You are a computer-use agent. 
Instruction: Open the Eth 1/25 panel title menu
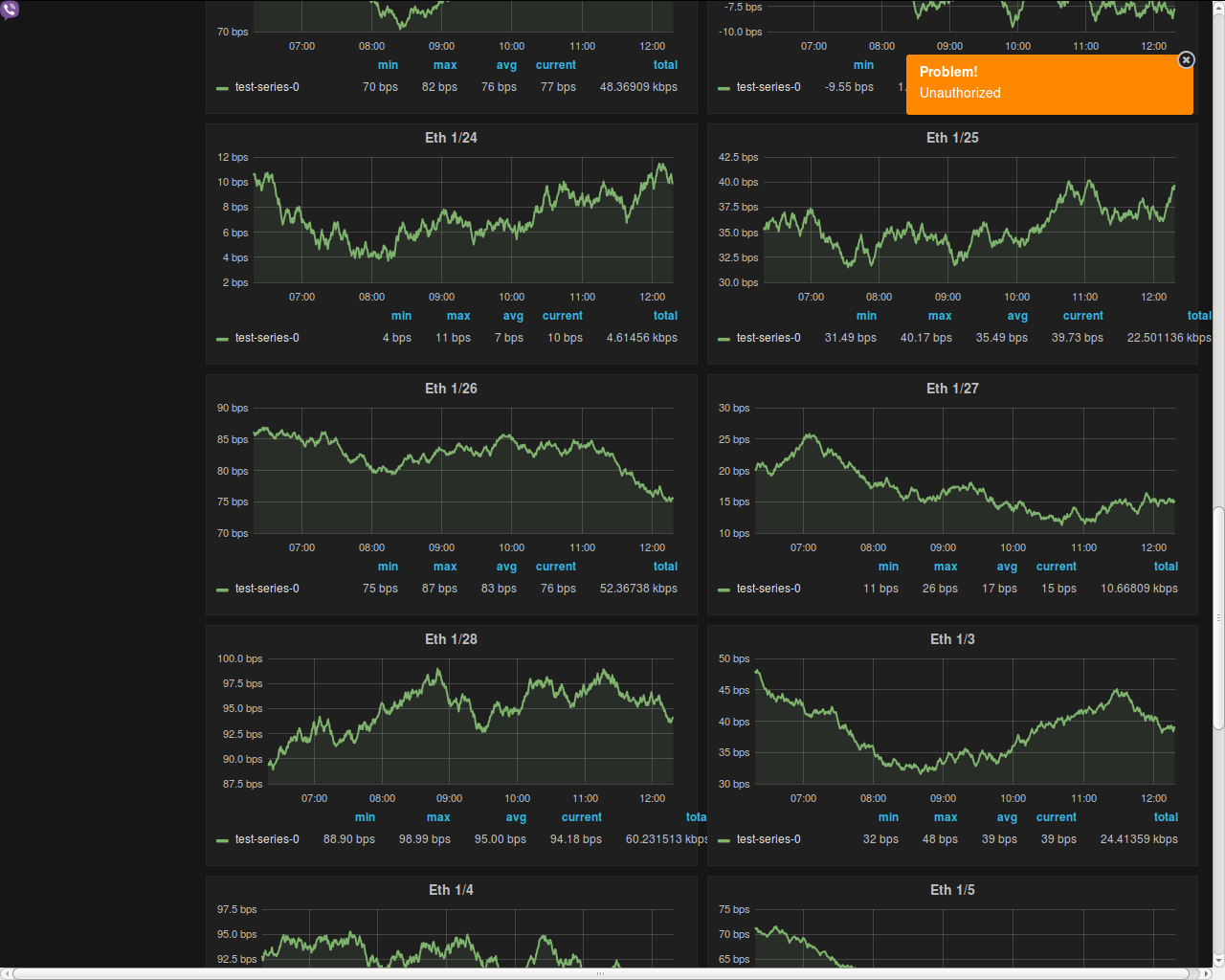pos(952,138)
